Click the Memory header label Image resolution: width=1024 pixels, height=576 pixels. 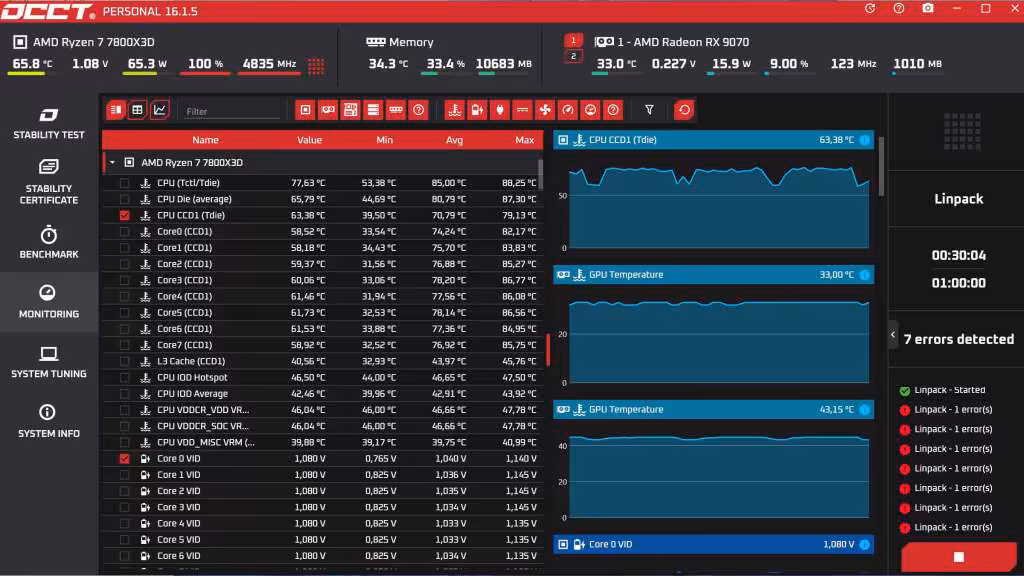411,42
